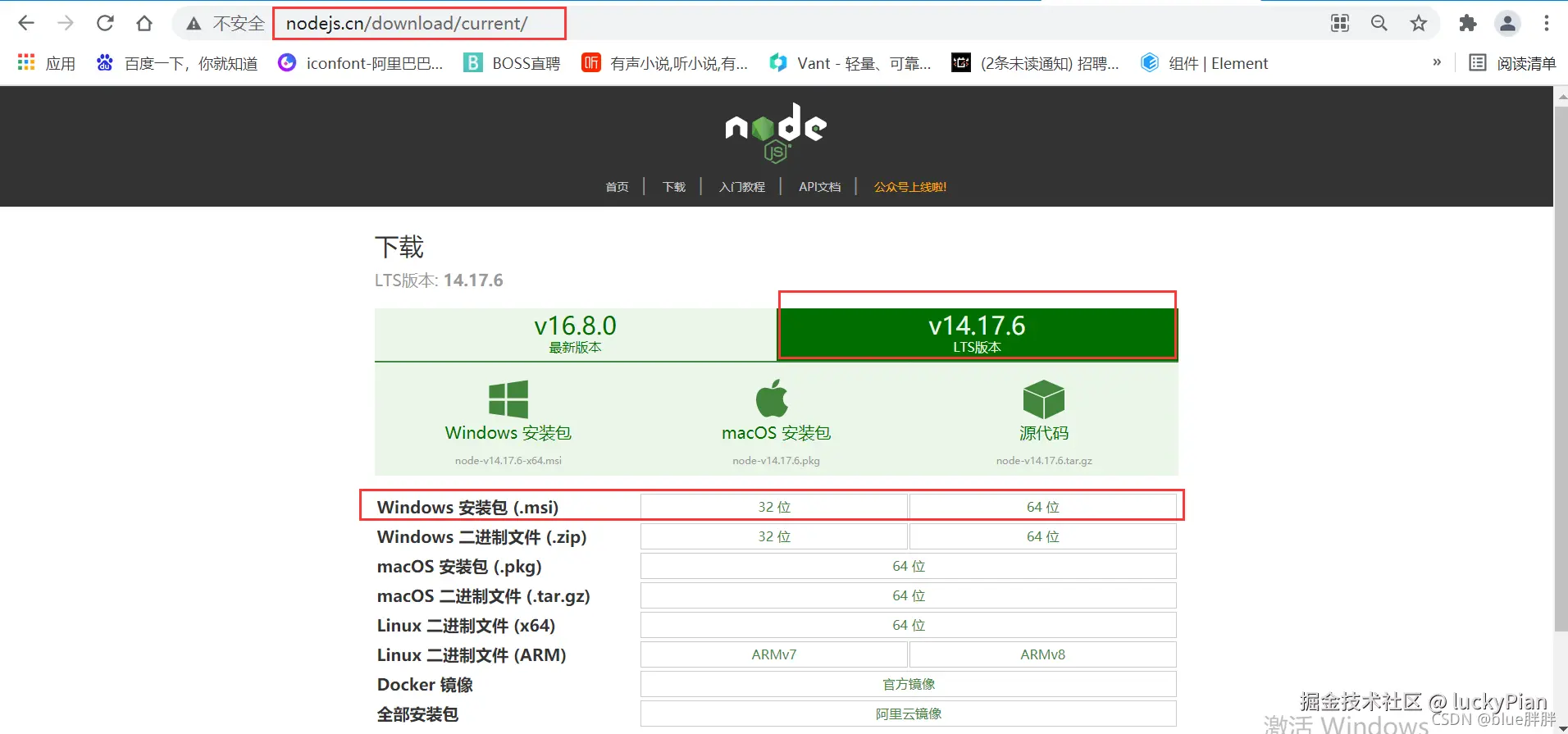Download via Windows 安装包 large link text
This screenshot has height=734, width=1568.
tap(508, 433)
